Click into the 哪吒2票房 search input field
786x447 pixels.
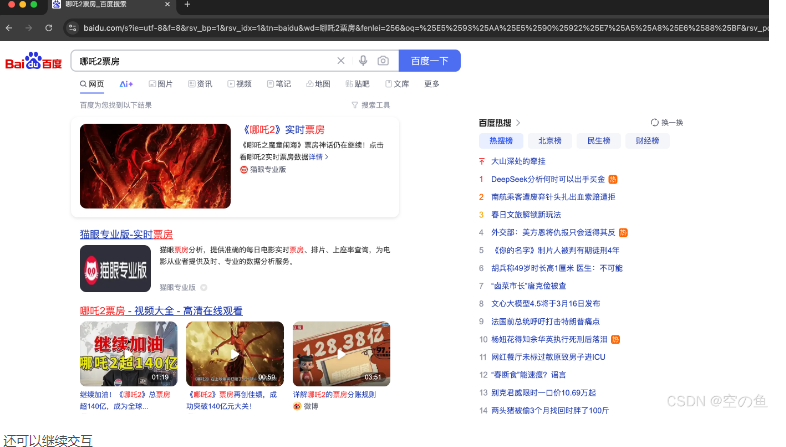pyautogui.click(x=200, y=61)
